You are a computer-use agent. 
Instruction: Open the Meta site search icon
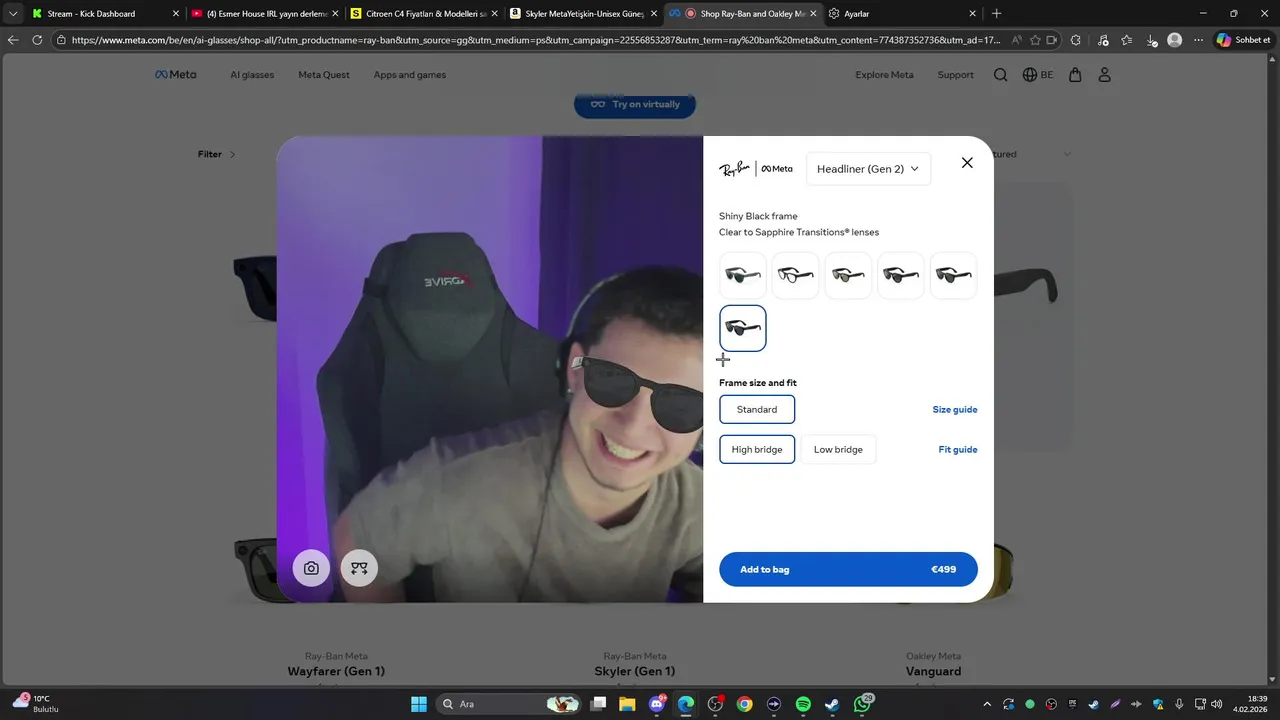[1000, 75]
